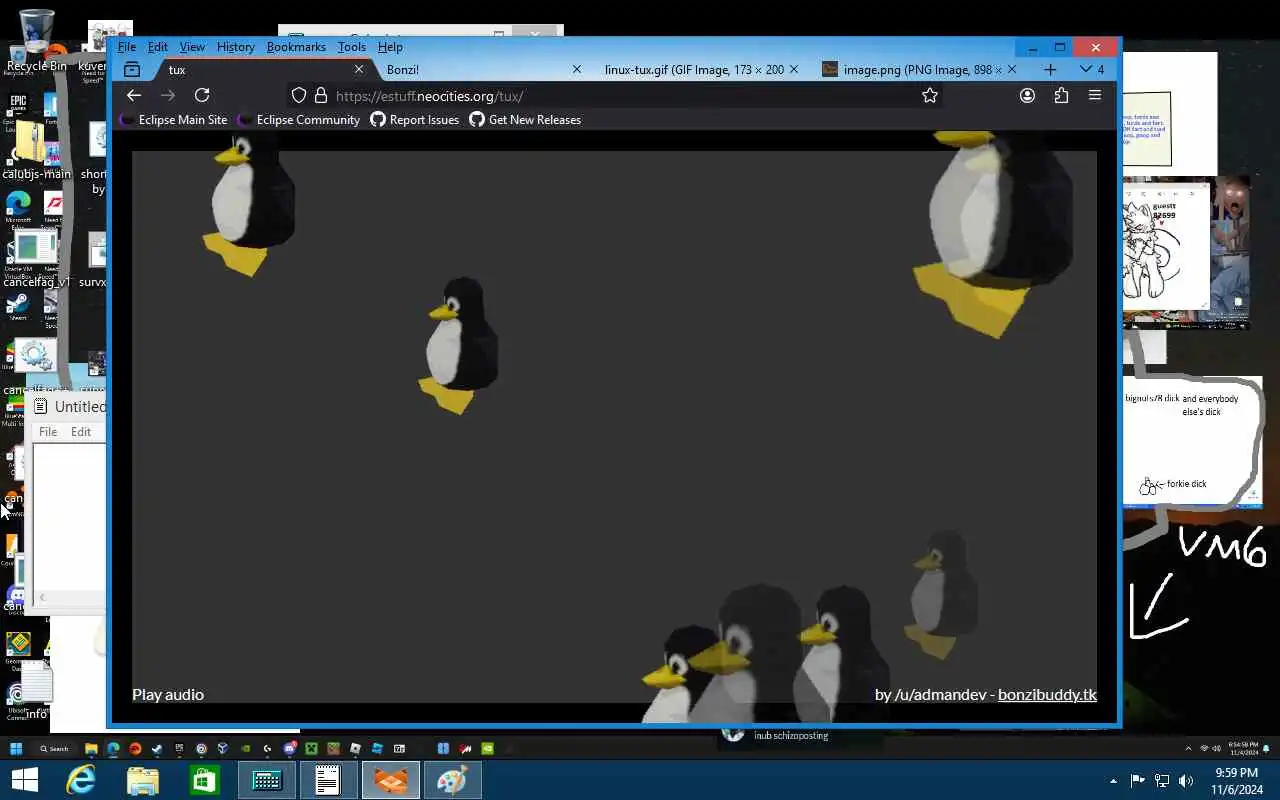Click the Search box on the inner taskbar

pos(55,748)
